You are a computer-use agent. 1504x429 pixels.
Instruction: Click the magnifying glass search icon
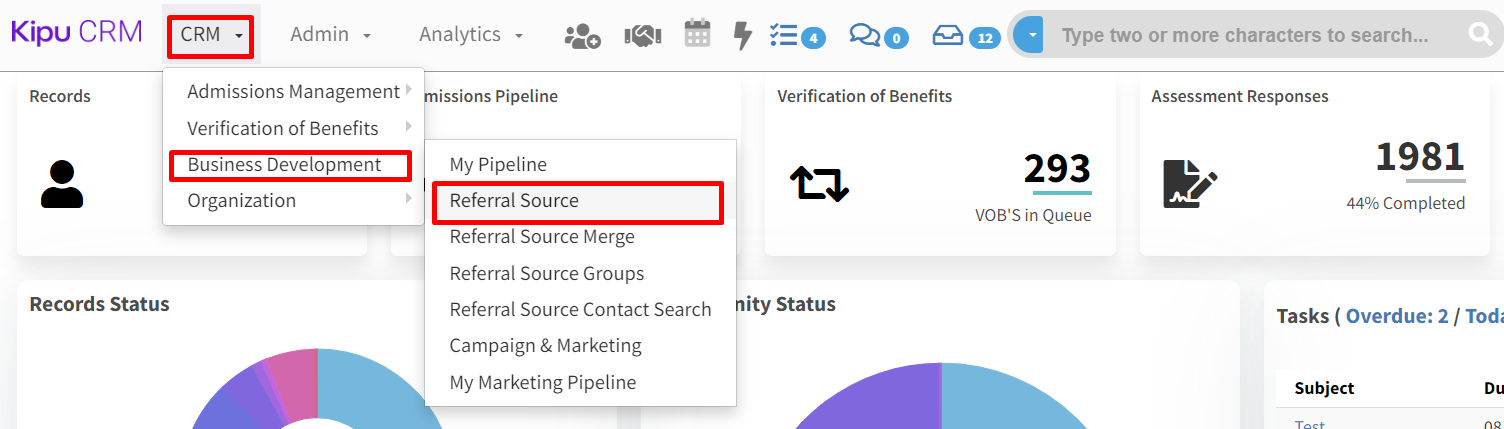[1480, 36]
